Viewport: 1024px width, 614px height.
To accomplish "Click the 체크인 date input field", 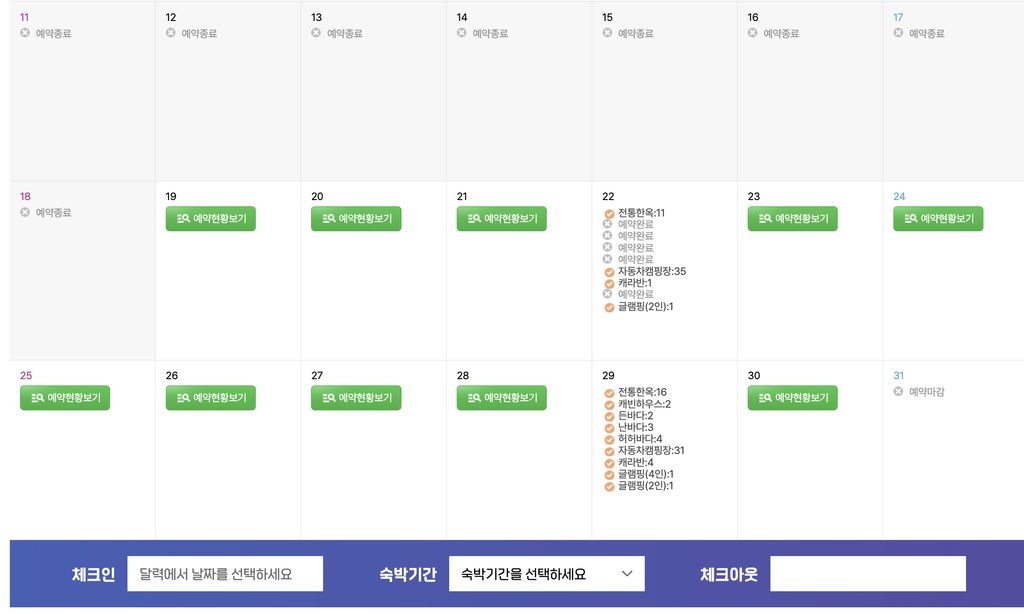I will 225,574.
